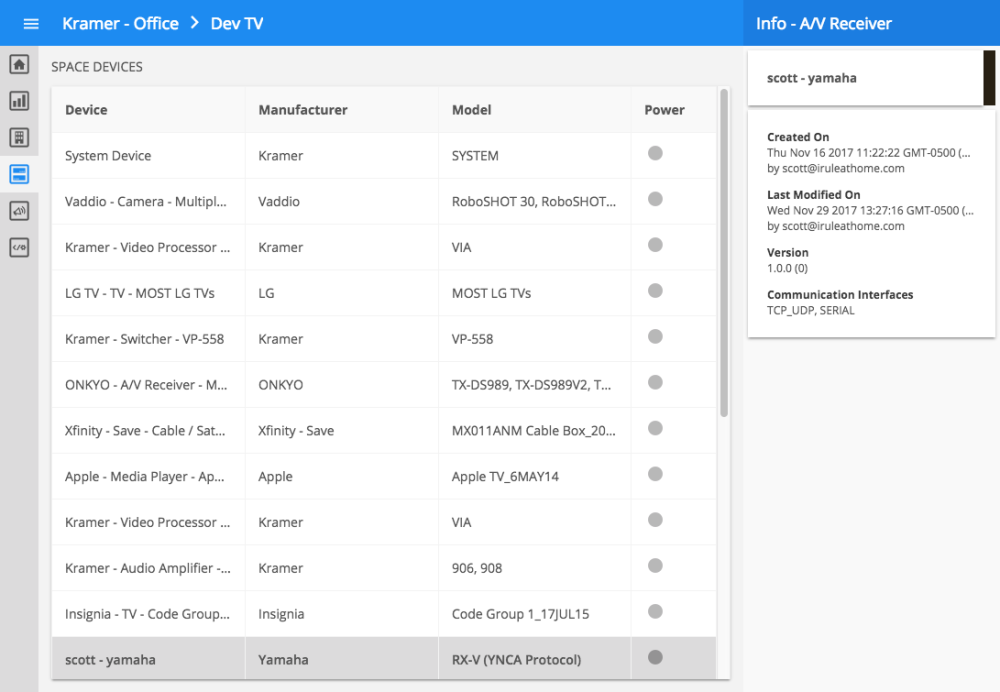Go to the Home sidebar icon
This screenshot has width=1000, height=692.
click(19, 65)
